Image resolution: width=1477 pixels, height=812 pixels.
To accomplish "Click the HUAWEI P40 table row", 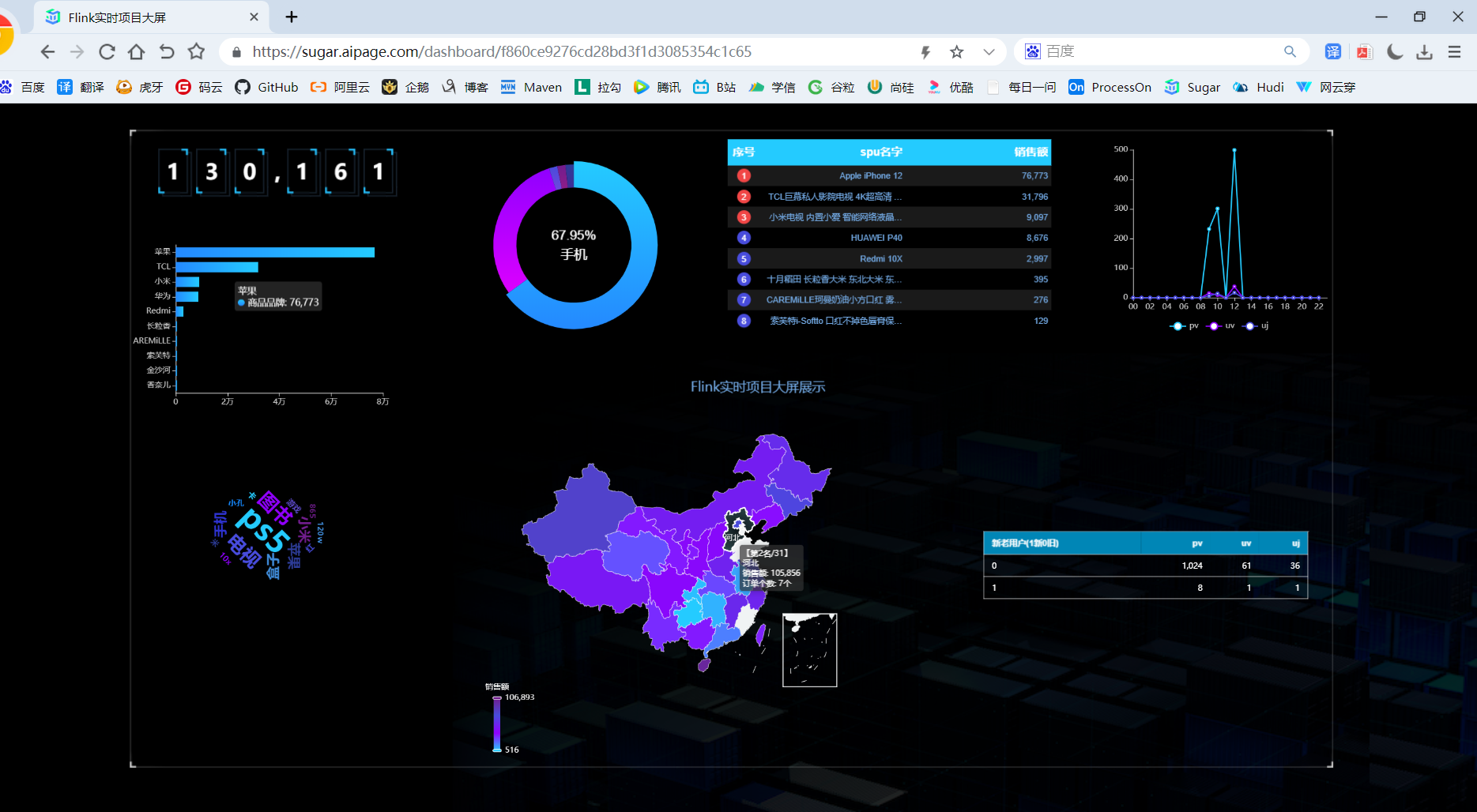I will coord(889,238).
